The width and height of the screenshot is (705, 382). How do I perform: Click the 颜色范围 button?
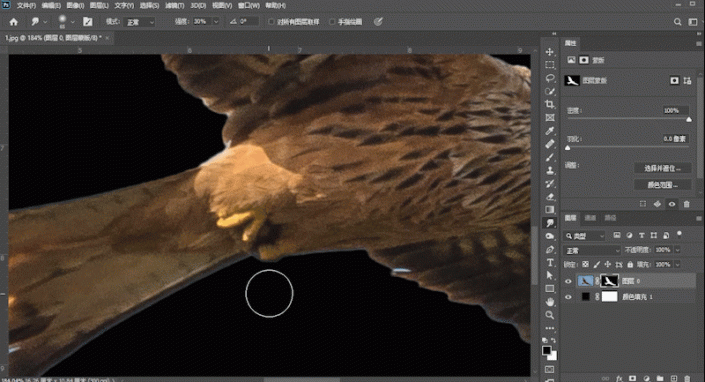[x=662, y=185]
